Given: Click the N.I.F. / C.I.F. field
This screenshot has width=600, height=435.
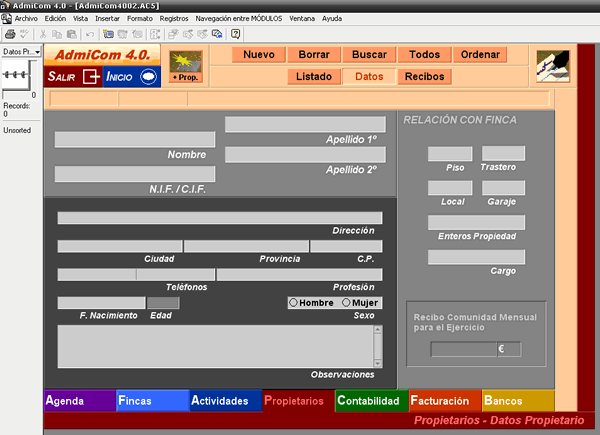Looking at the screenshot, I should click(x=135, y=174).
